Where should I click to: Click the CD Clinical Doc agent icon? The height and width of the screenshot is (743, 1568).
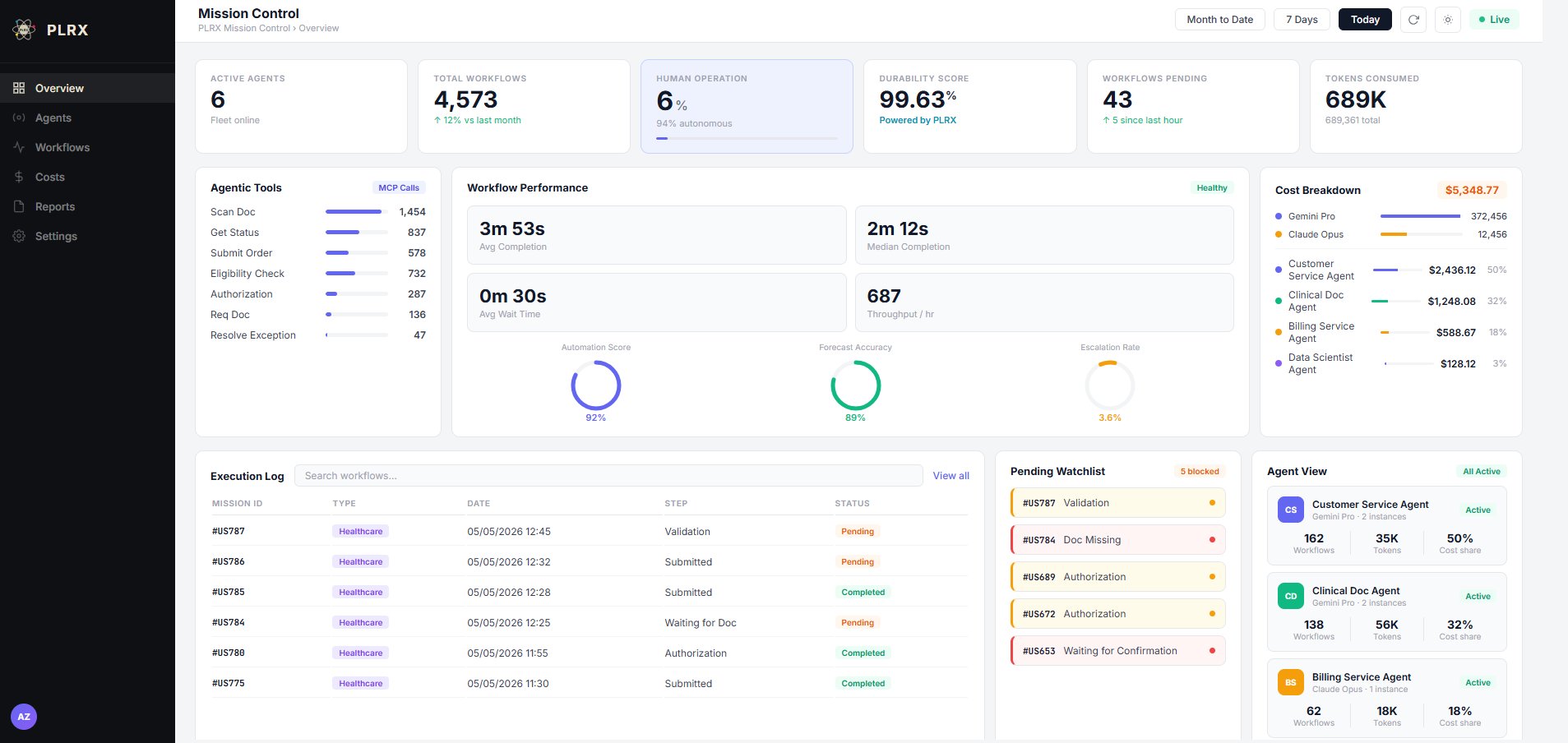pyautogui.click(x=1291, y=596)
